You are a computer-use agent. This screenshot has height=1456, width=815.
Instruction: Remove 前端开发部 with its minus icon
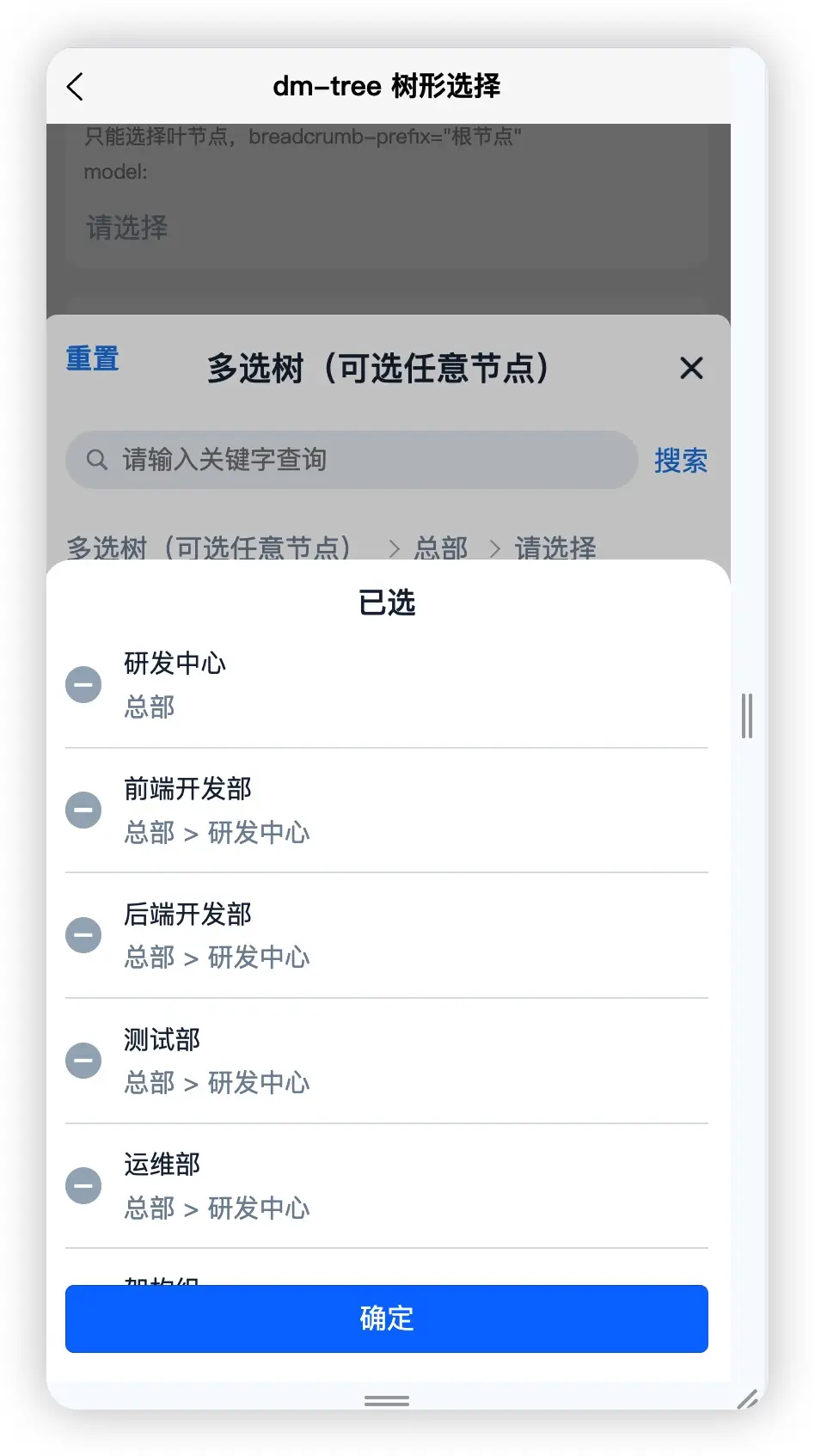click(83, 810)
